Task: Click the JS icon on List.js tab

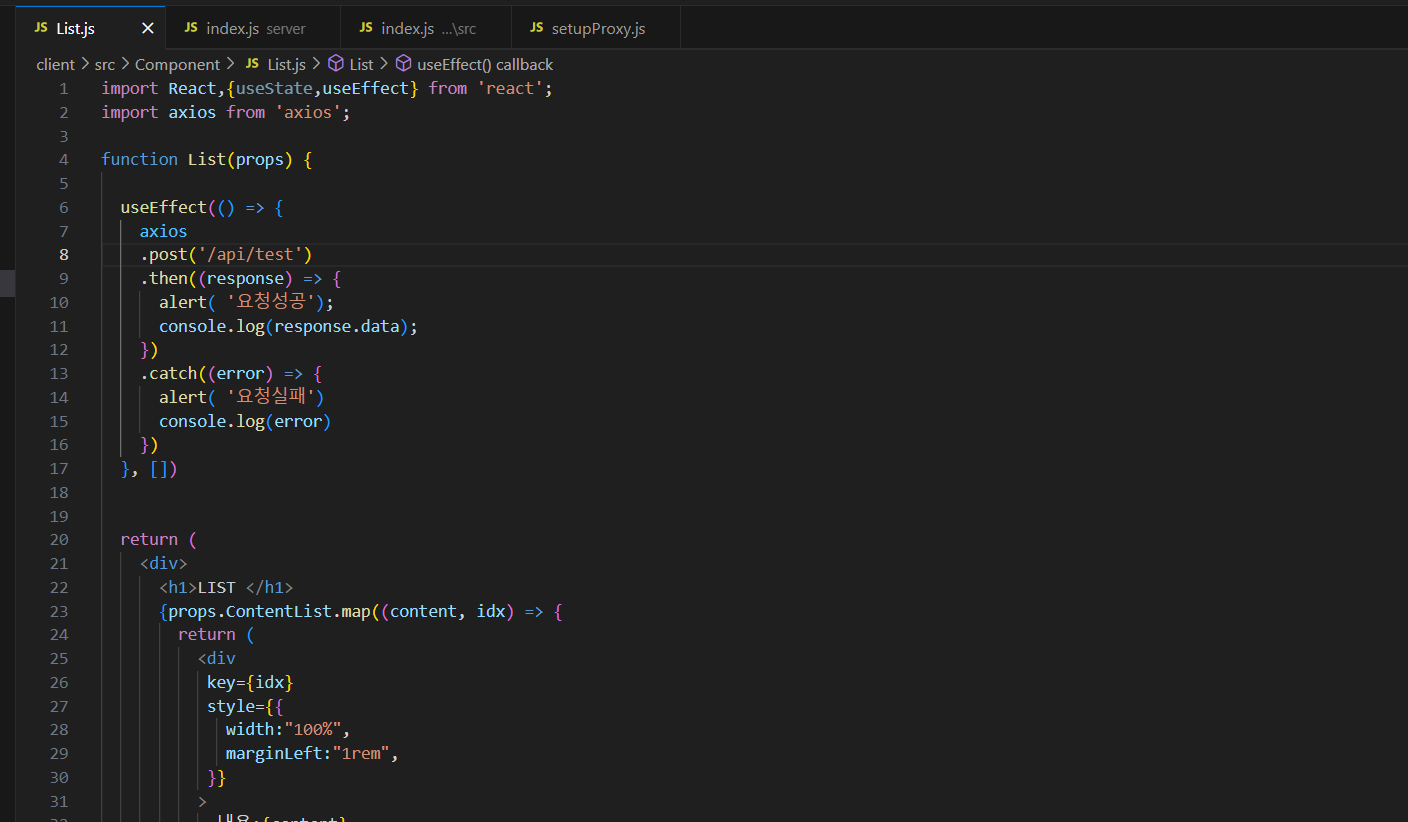Action: pos(40,28)
